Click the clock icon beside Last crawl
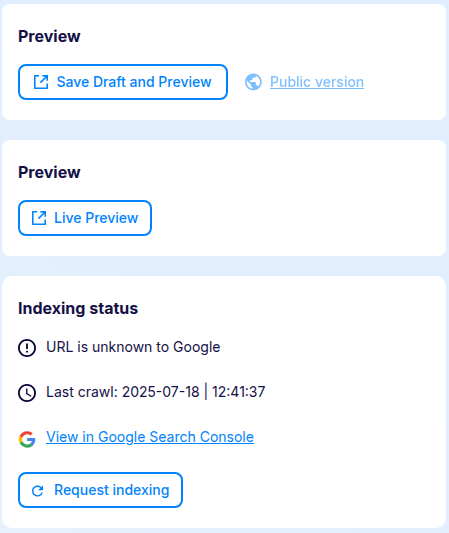Screen dimensions: 449x533 pyautogui.click(x=27, y=393)
